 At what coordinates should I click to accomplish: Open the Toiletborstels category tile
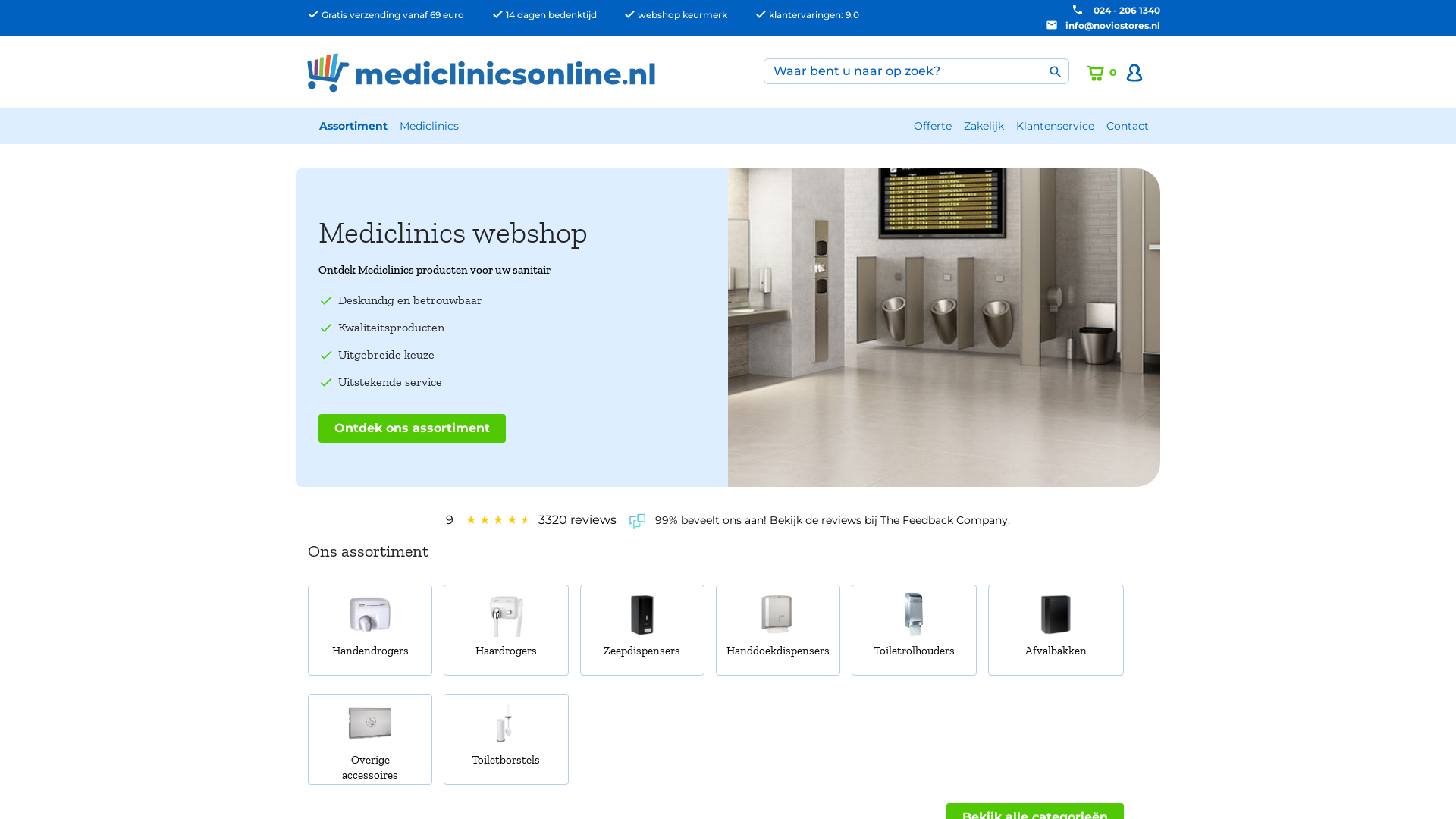point(506,739)
